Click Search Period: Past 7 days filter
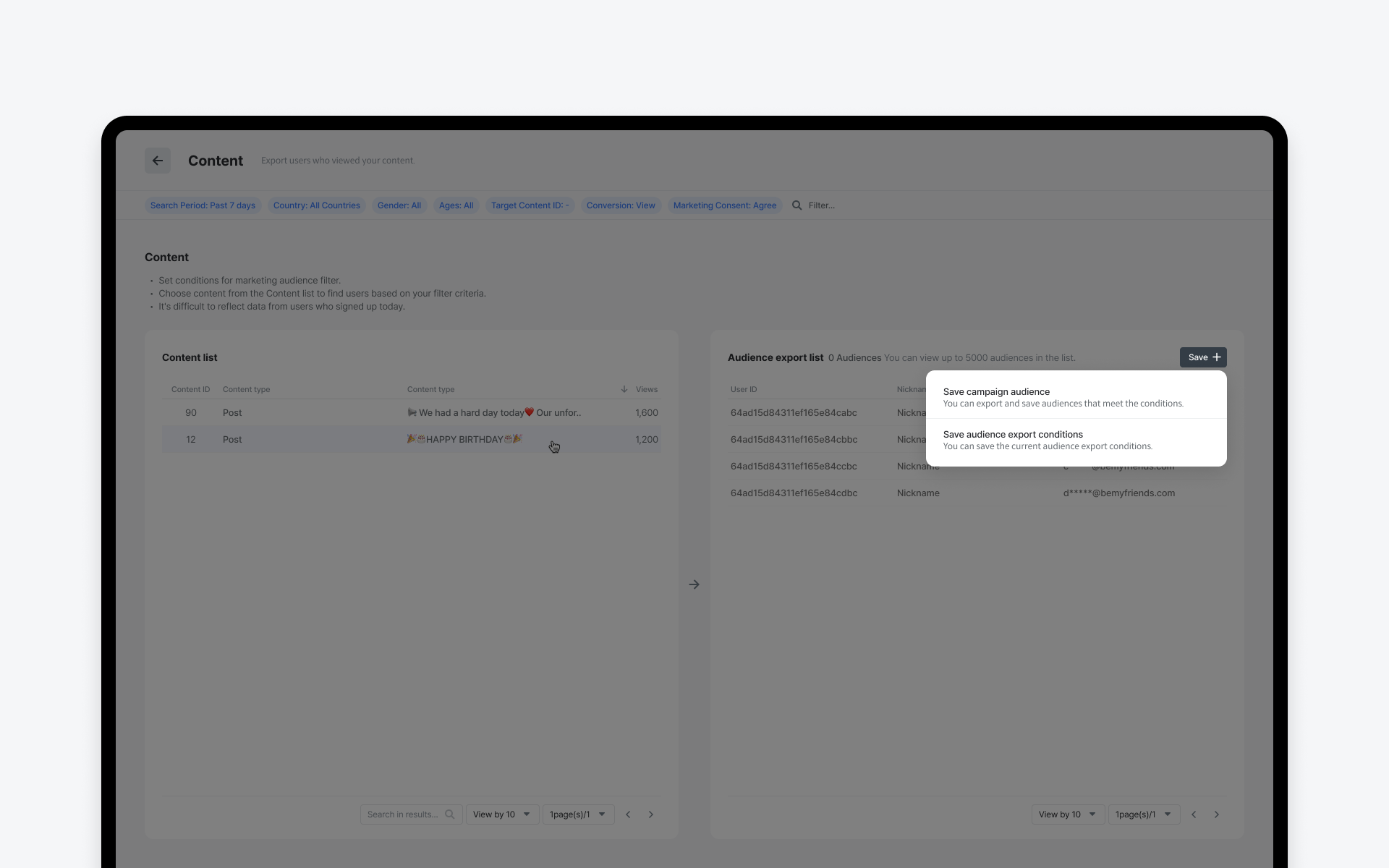 point(203,205)
